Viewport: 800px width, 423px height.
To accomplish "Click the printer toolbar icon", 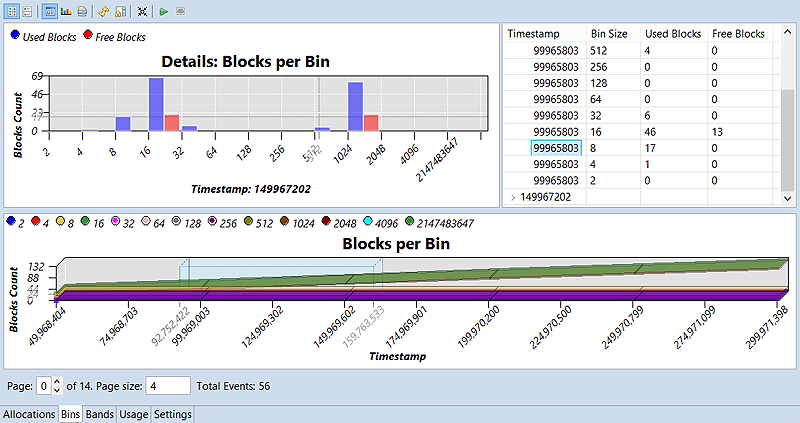I will [81, 11].
